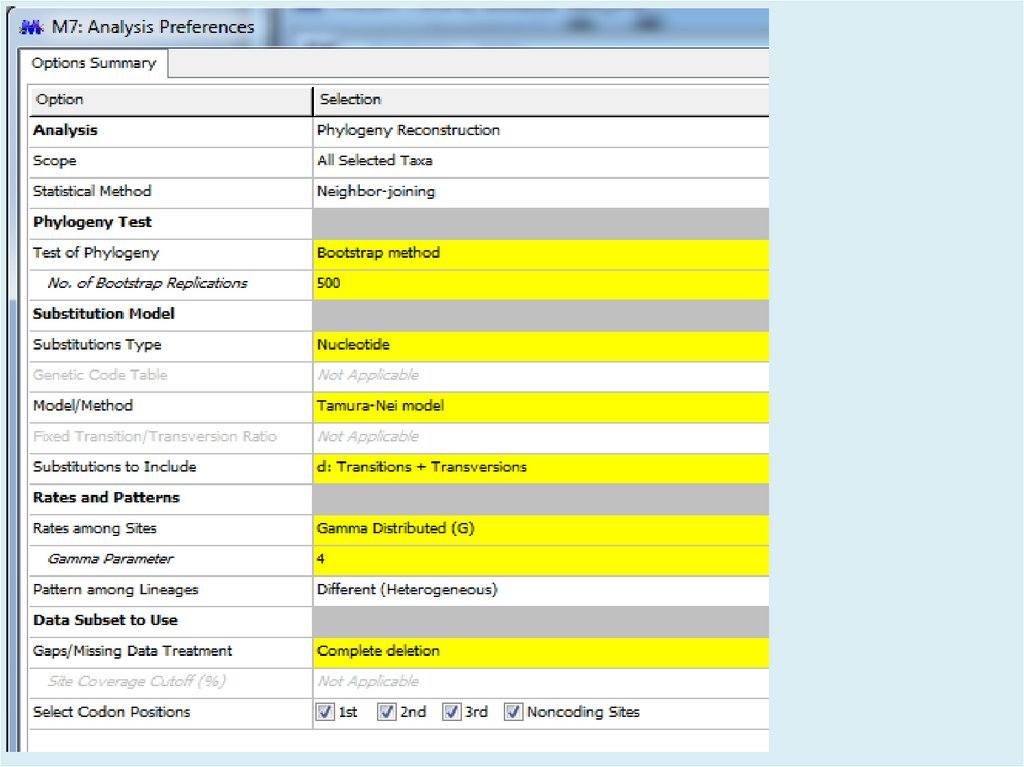The height and width of the screenshot is (767, 1024).
Task: Click the MEGA M7 title bar icon
Action: pos(32,27)
